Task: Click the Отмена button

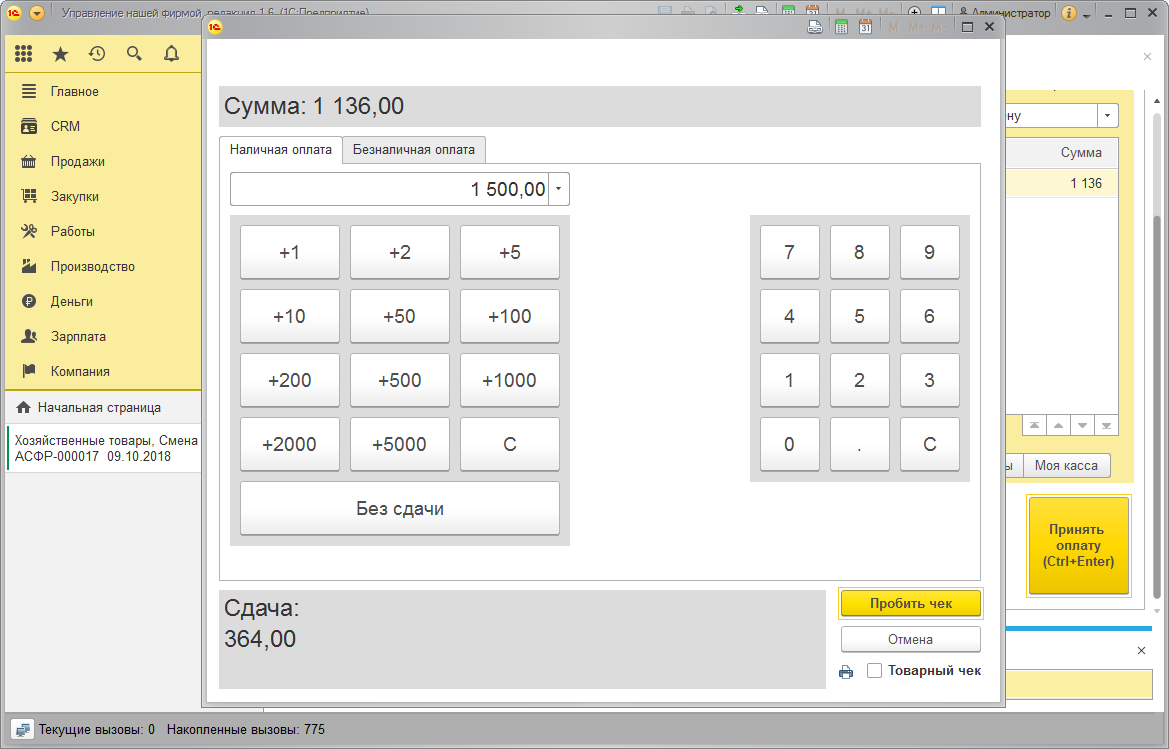Action: click(910, 639)
